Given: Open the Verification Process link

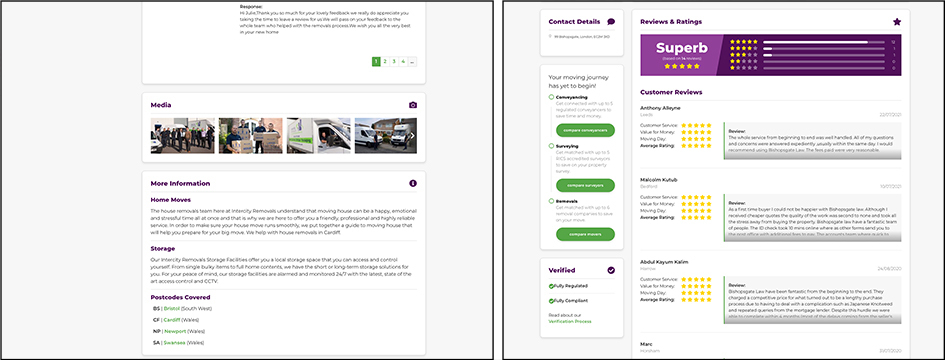Looking at the screenshot, I should pyautogui.click(x=570, y=321).
